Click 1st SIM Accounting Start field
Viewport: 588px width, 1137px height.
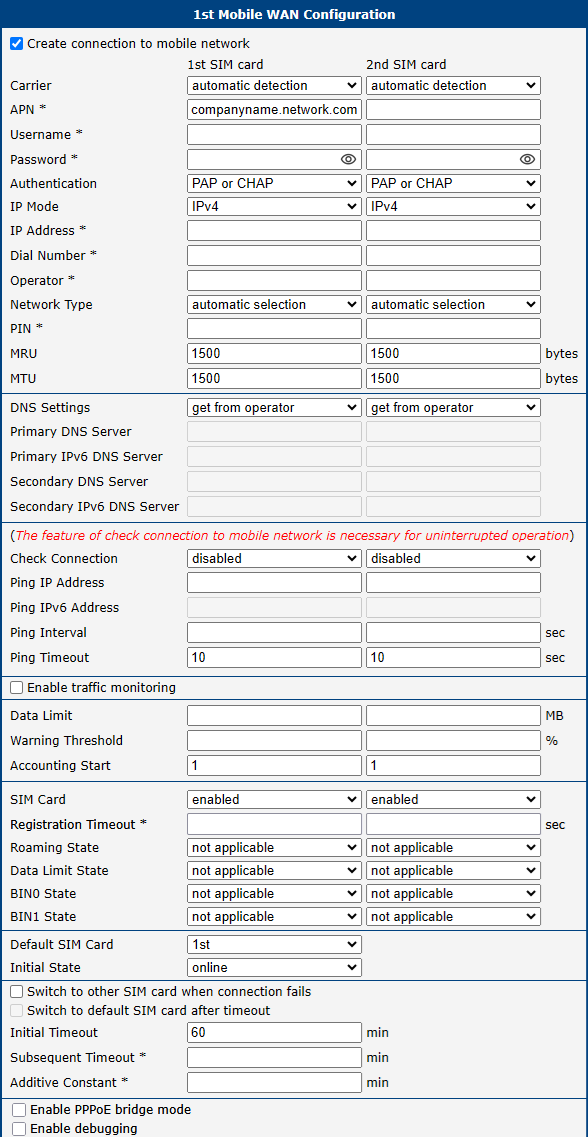point(274,766)
